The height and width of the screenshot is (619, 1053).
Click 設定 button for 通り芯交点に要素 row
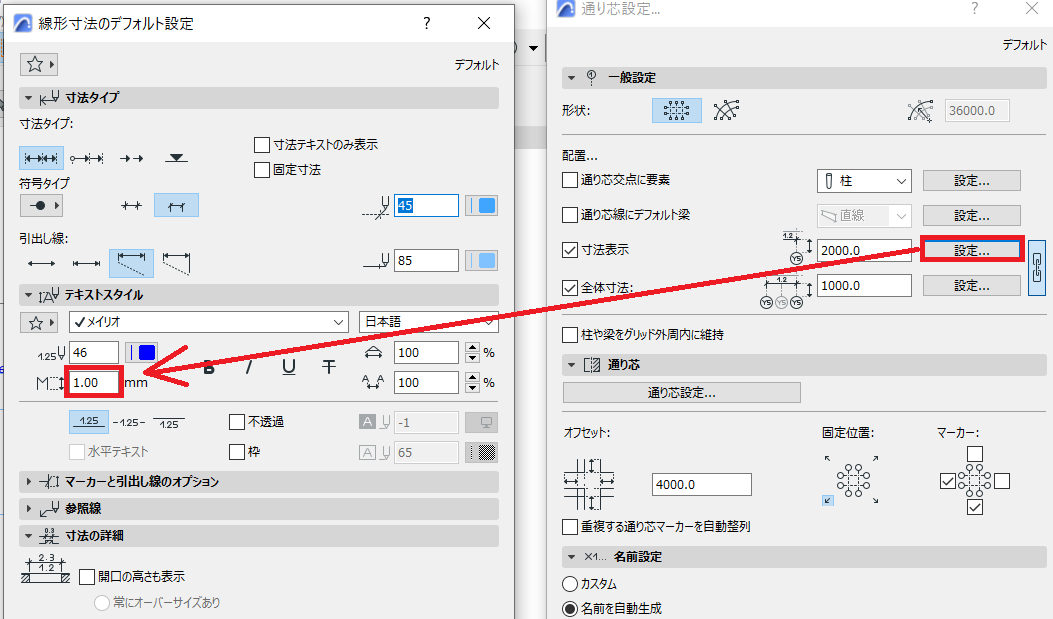click(972, 181)
